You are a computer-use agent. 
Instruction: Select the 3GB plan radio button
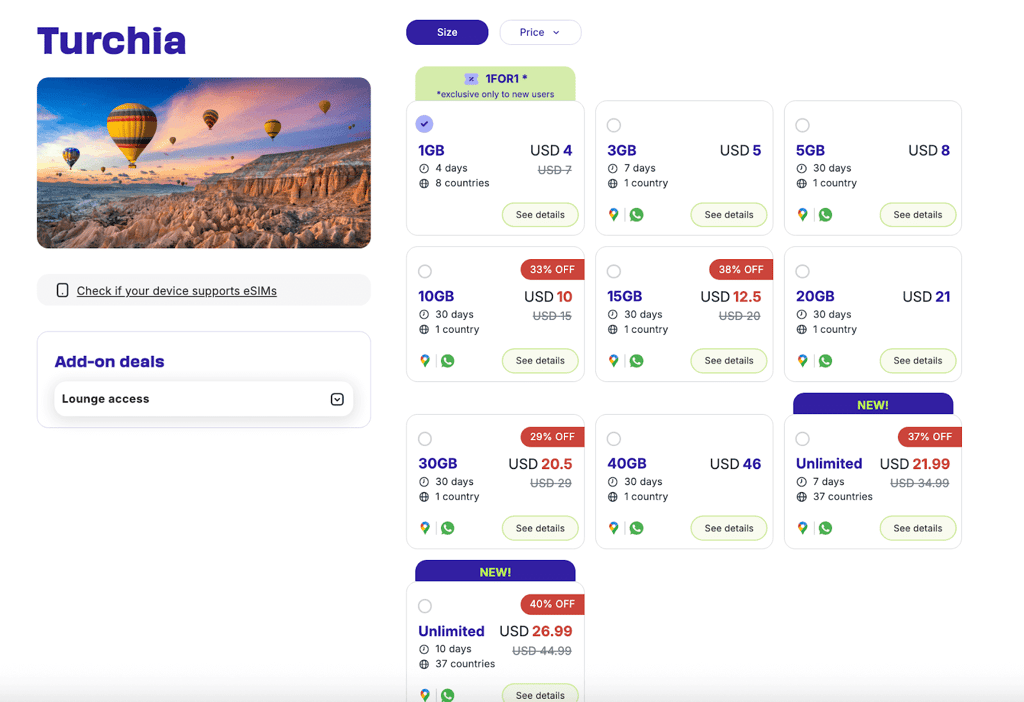pyautogui.click(x=613, y=125)
